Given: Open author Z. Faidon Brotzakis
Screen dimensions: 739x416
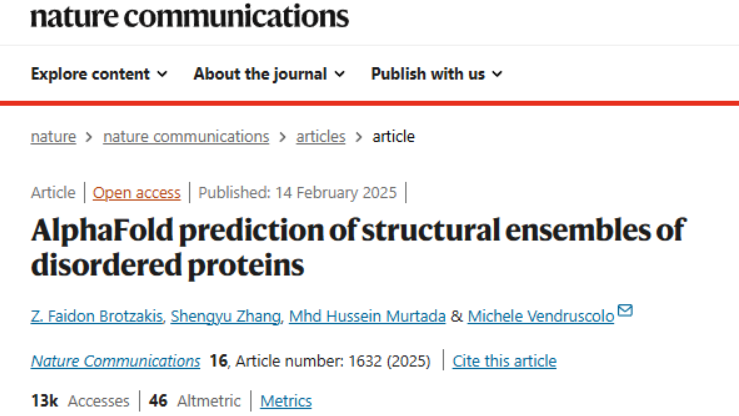Looking at the screenshot, I should pyautogui.click(x=96, y=316).
